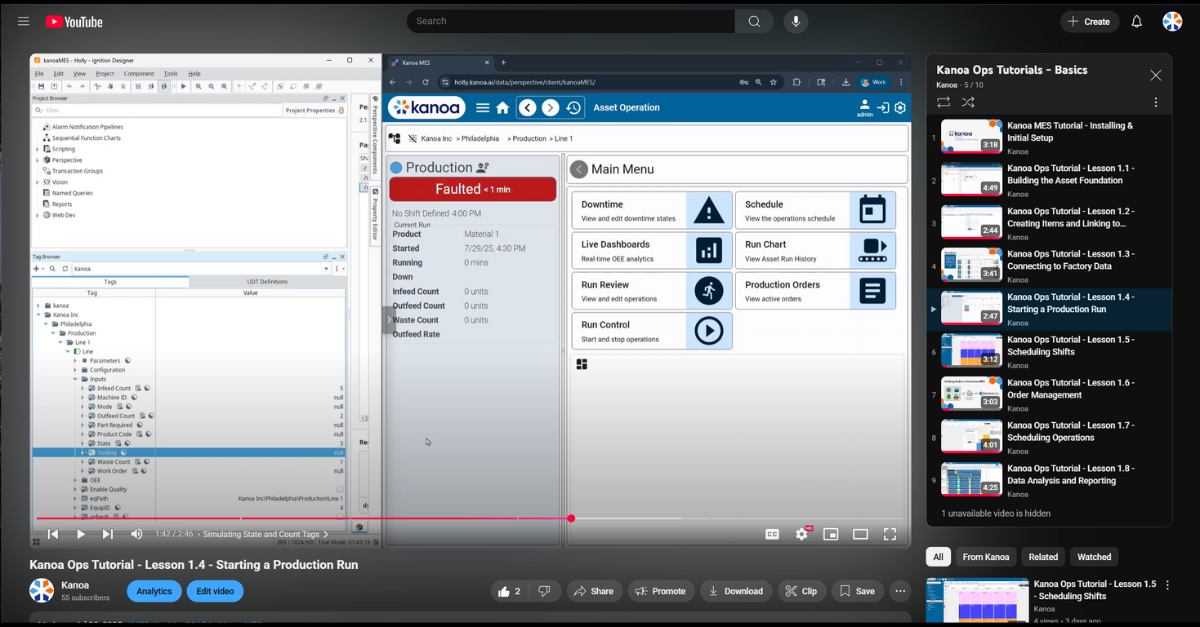
Task: Open Lesson 1.8 Data Analysis and Reporting
Action: tap(1050, 480)
